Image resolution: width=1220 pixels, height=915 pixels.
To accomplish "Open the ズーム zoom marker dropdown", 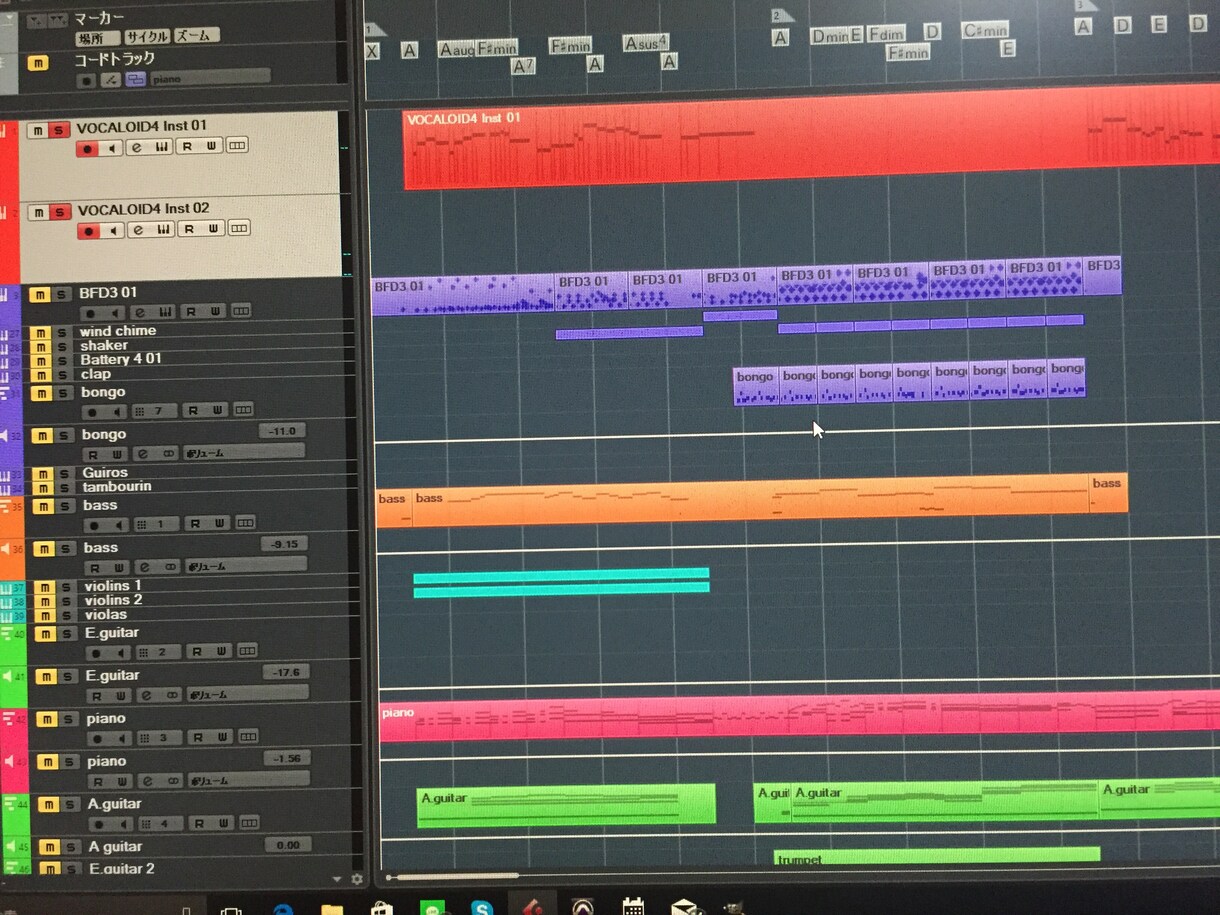I will 195,36.
